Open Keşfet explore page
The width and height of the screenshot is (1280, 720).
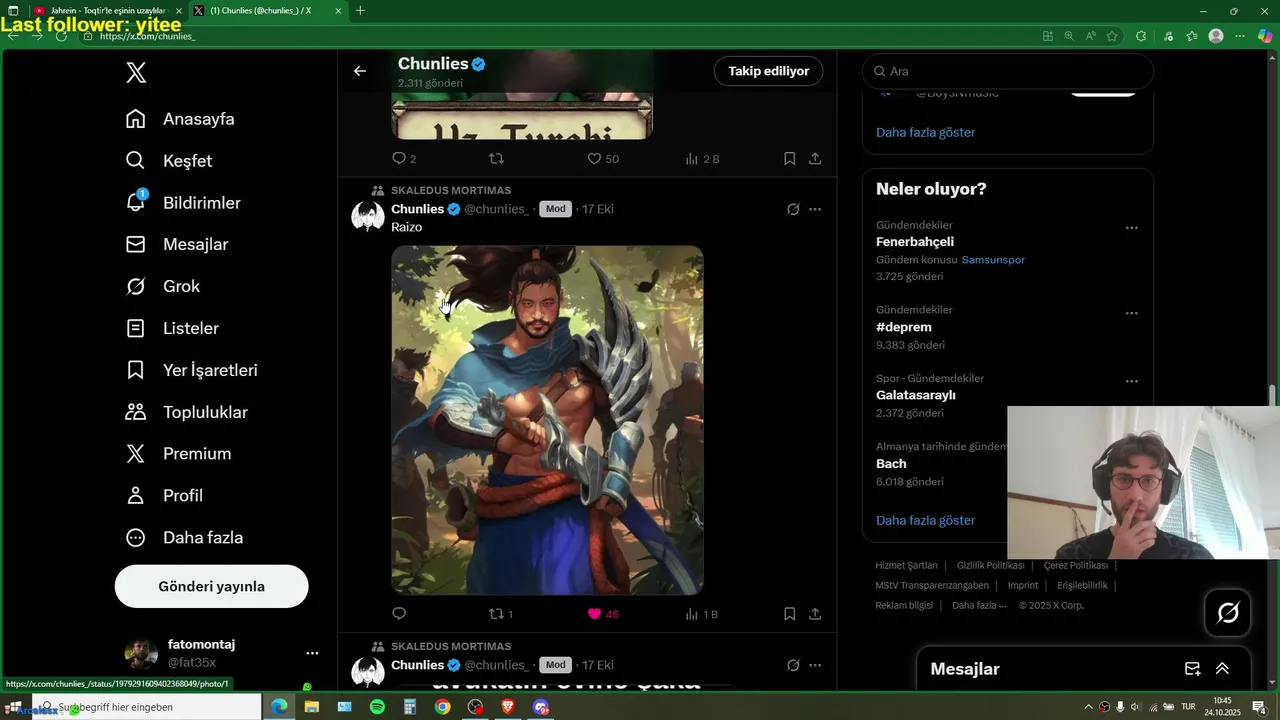click(168, 161)
